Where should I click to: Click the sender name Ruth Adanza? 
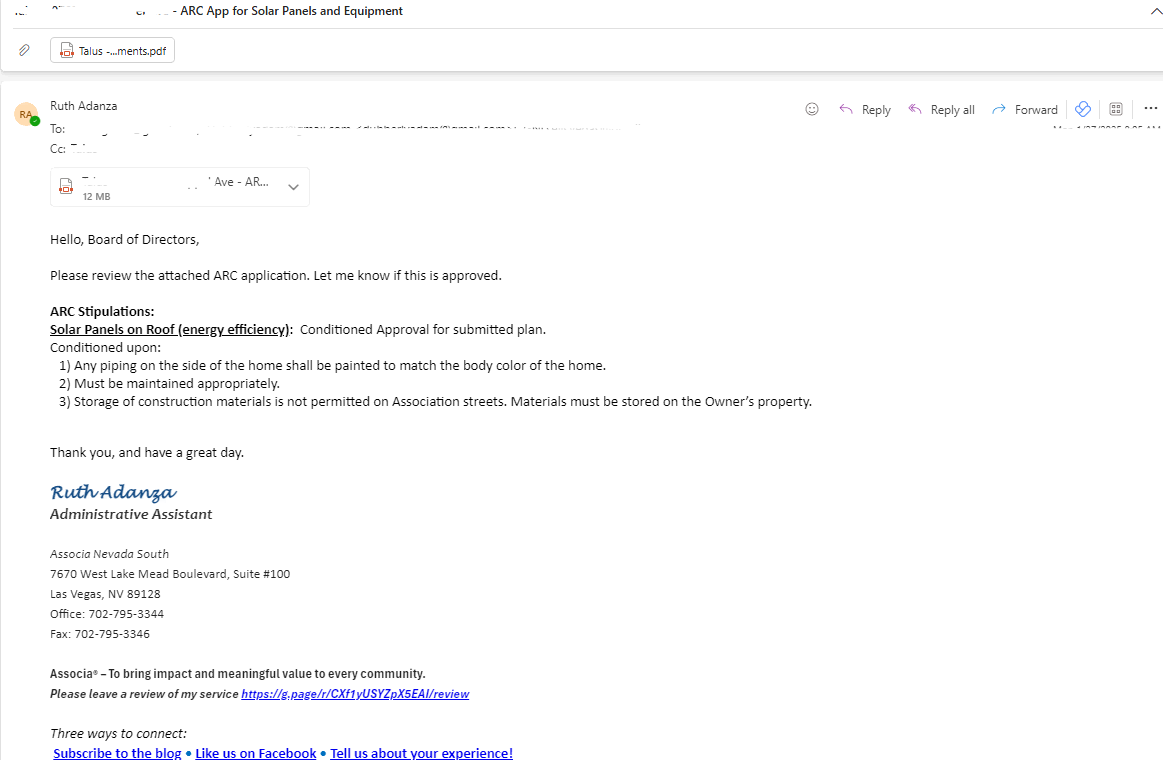pyautogui.click(x=84, y=106)
